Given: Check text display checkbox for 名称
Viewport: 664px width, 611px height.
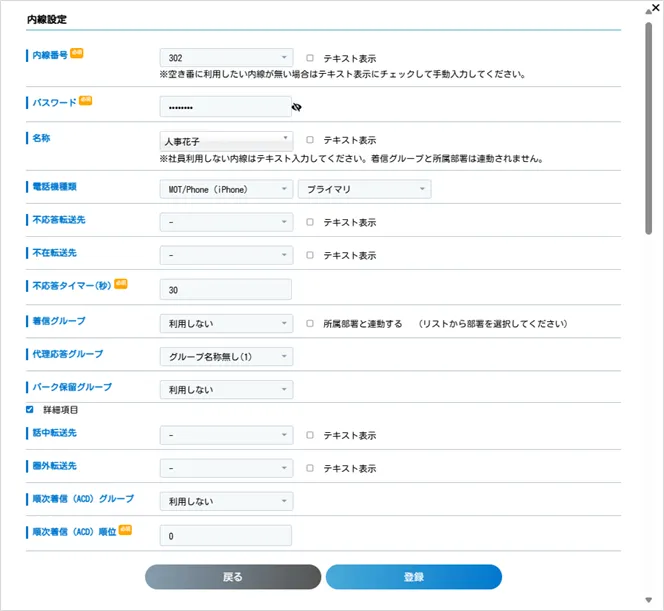Looking at the screenshot, I should coord(310,140).
